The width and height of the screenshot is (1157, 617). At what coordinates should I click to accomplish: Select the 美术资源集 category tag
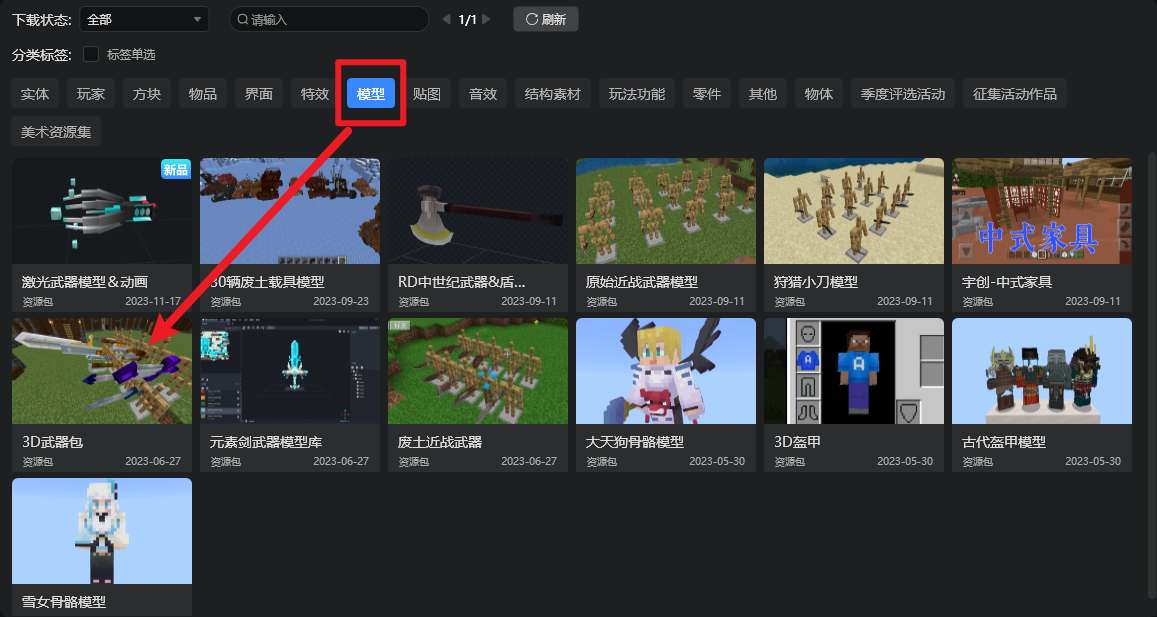click(x=56, y=132)
